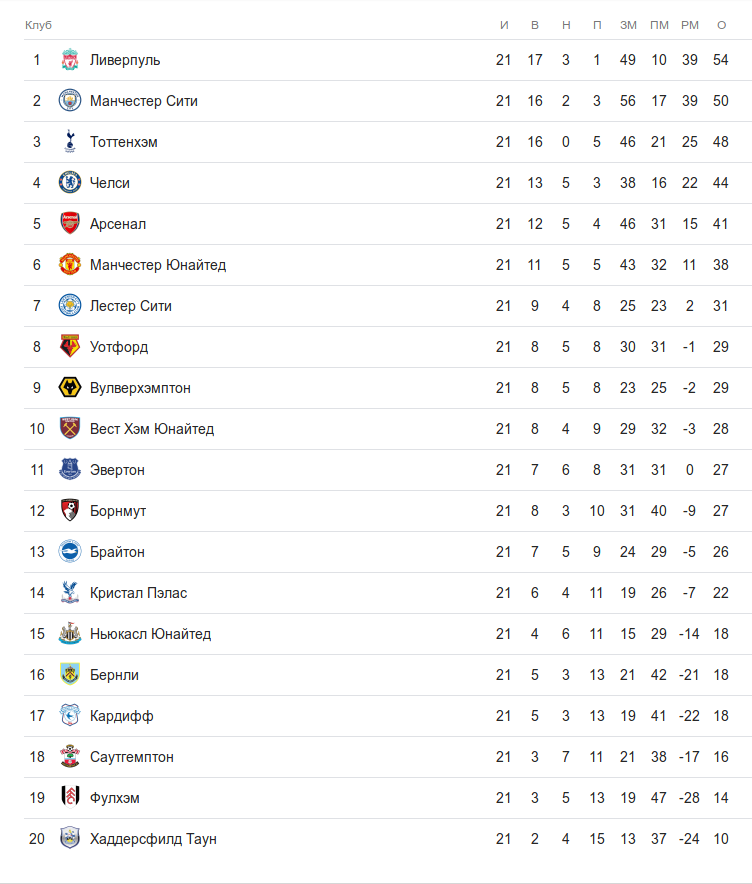
Task: Click the Chelsea club crest icon
Action: pyautogui.click(x=69, y=183)
